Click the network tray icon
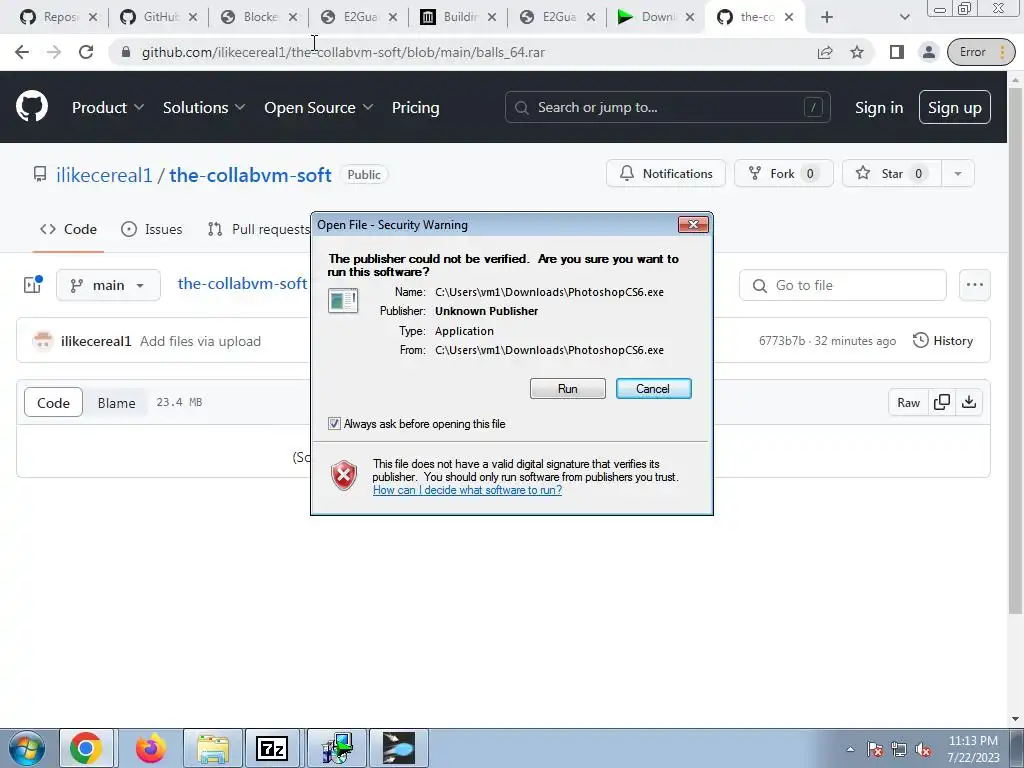The height and width of the screenshot is (768, 1024). click(899, 750)
